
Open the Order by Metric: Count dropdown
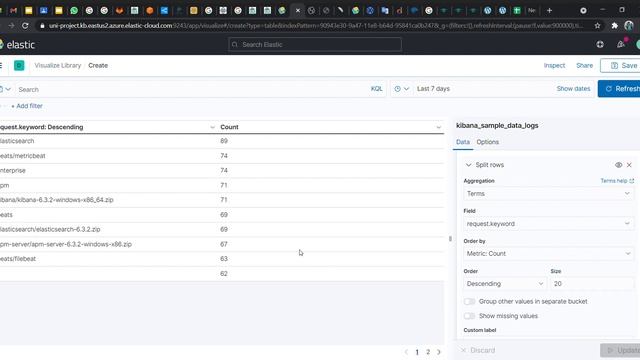pyautogui.click(x=548, y=253)
